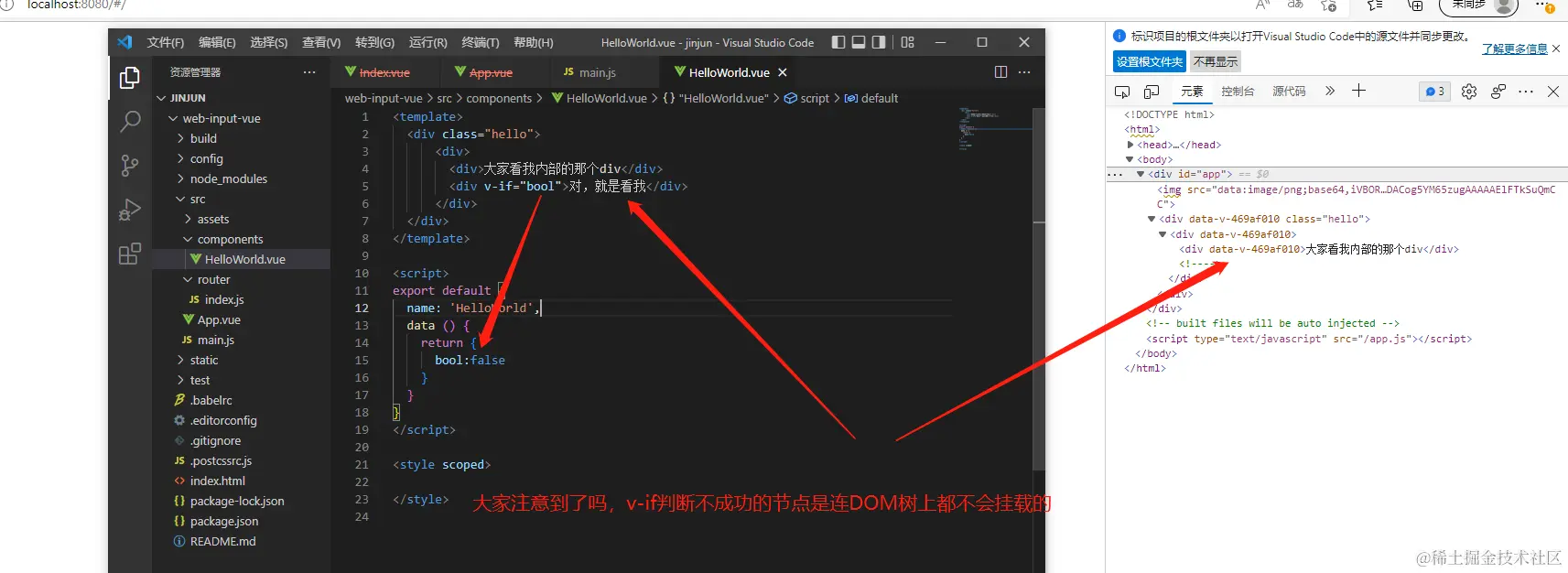Toggle bottom panel layout icon
The width and height of the screenshot is (1568, 573).
point(859,42)
